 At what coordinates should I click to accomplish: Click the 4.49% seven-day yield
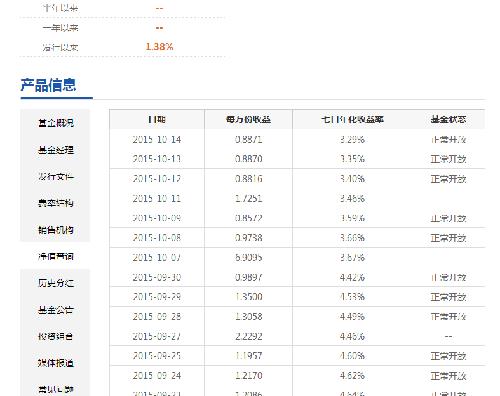(x=352, y=316)
